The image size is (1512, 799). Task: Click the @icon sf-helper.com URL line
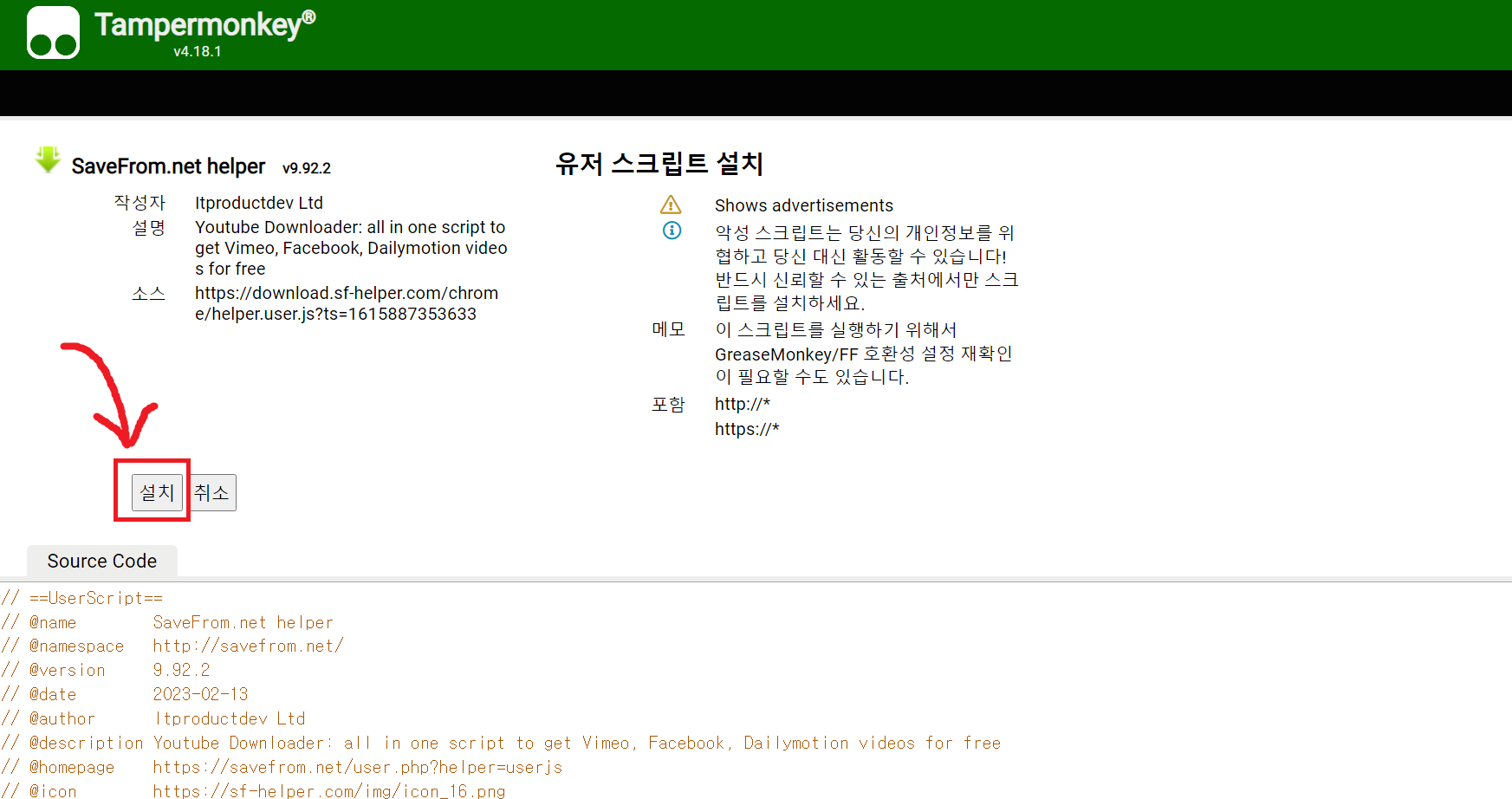coord(254,790)
